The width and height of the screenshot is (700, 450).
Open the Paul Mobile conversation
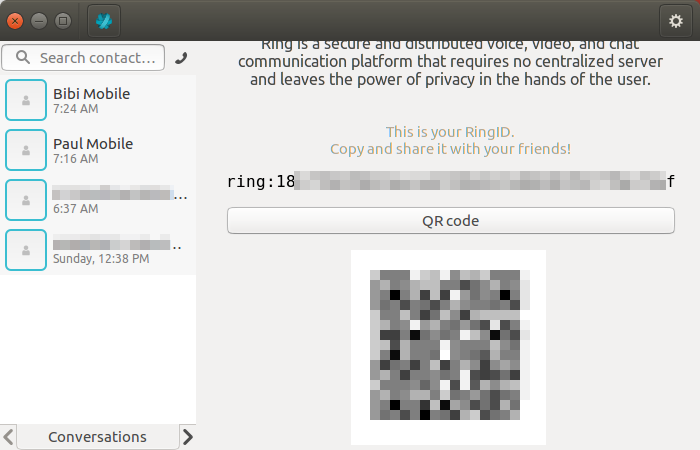(98, 150)
